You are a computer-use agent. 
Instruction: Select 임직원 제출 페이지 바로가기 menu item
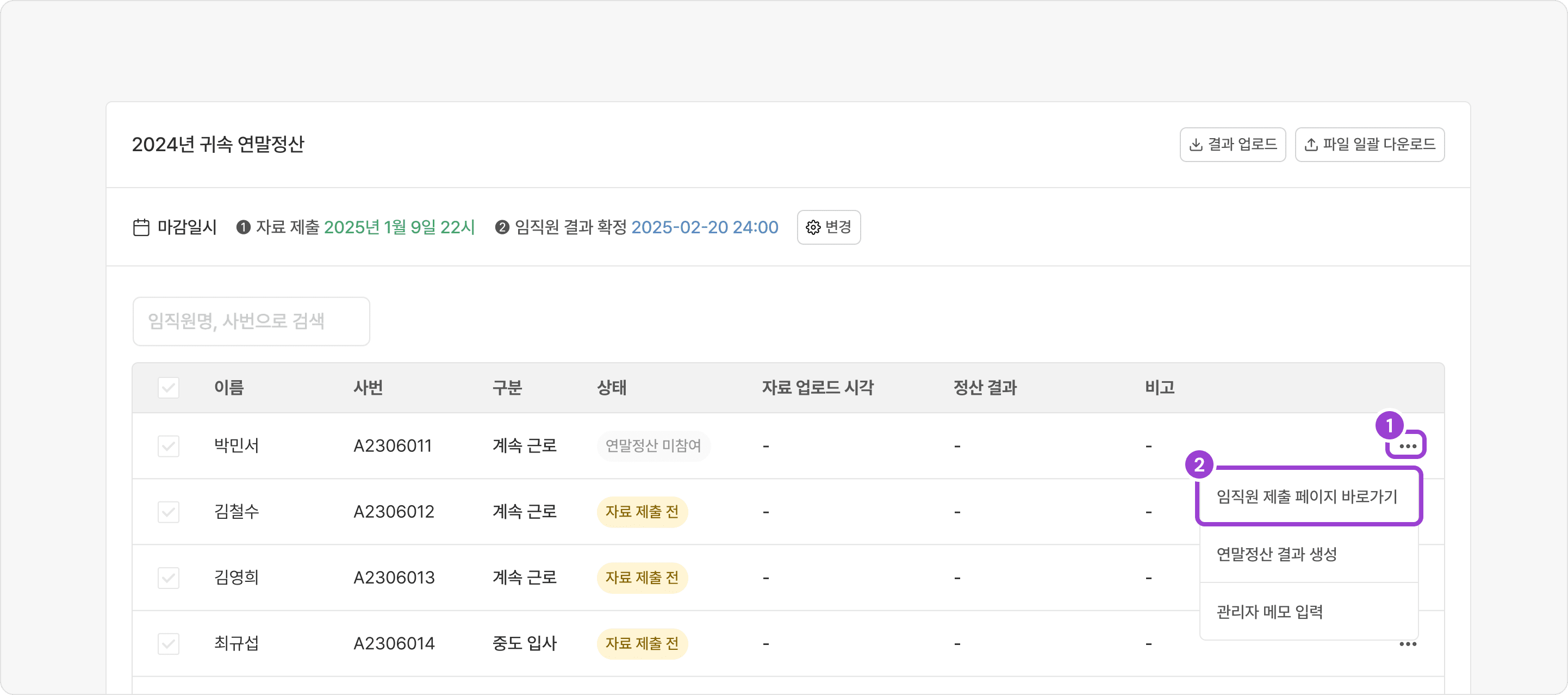1308,497
